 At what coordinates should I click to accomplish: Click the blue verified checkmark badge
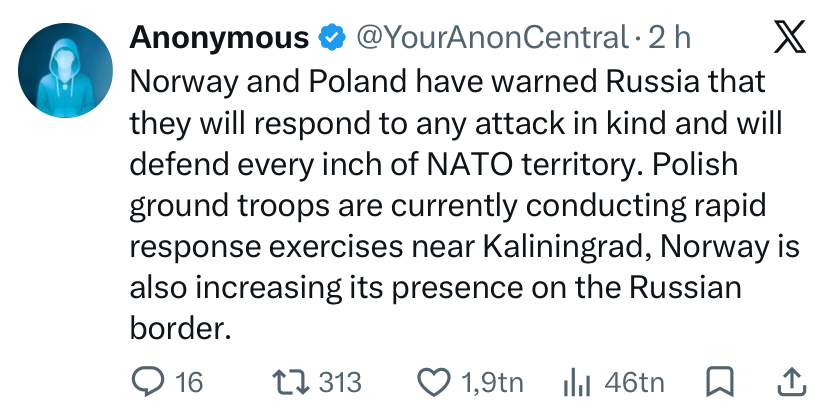332,38
